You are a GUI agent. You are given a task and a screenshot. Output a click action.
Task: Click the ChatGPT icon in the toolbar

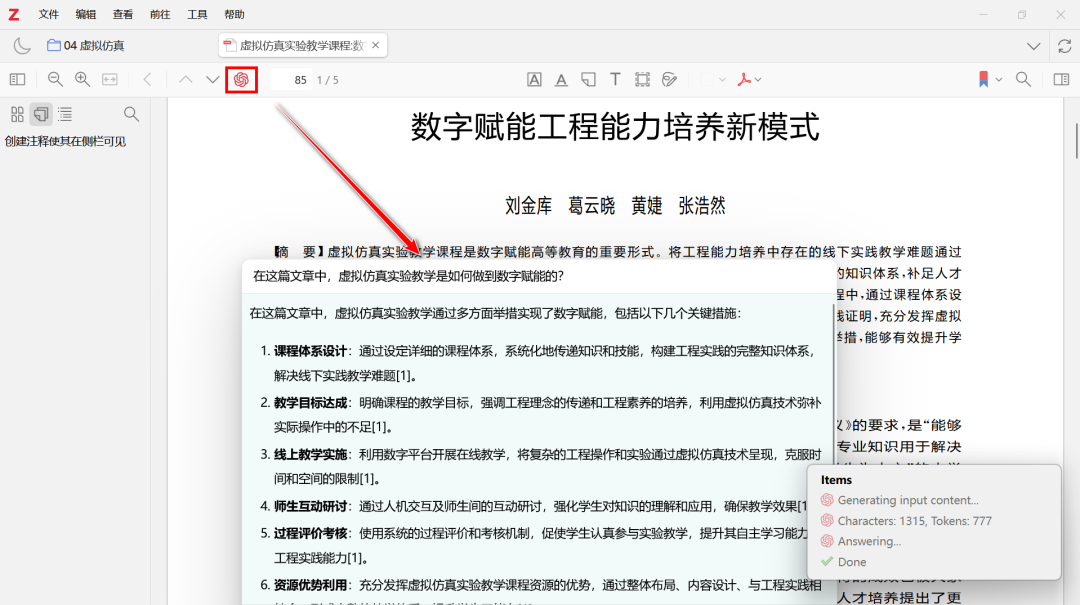(241, 80)
